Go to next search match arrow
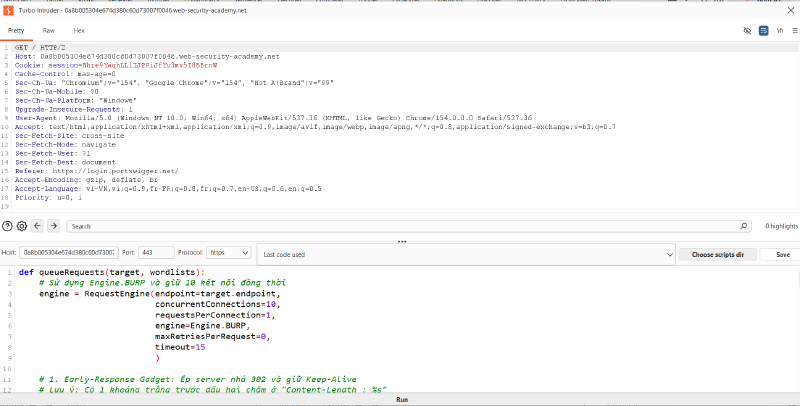 [54, 225]
